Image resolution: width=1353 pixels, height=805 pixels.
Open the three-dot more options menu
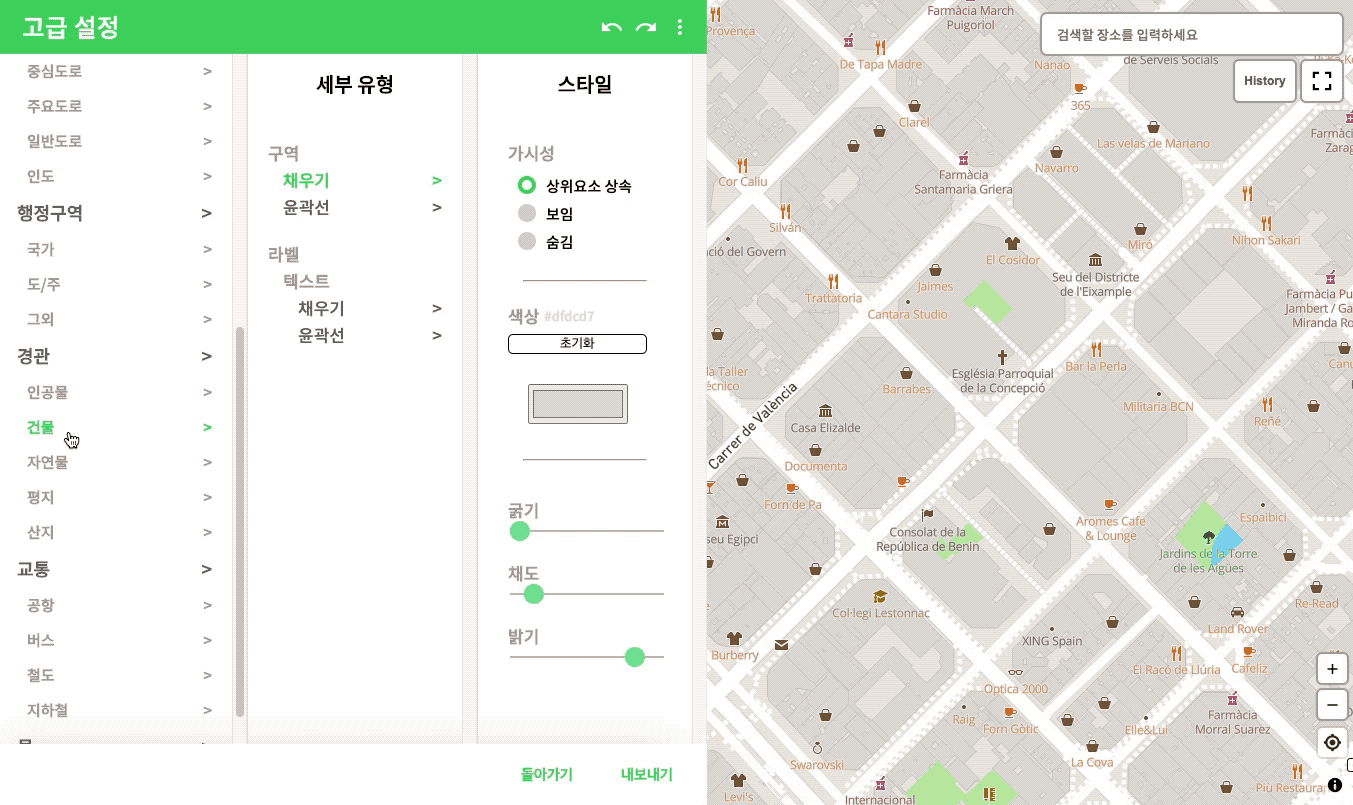tap(680, 27)
